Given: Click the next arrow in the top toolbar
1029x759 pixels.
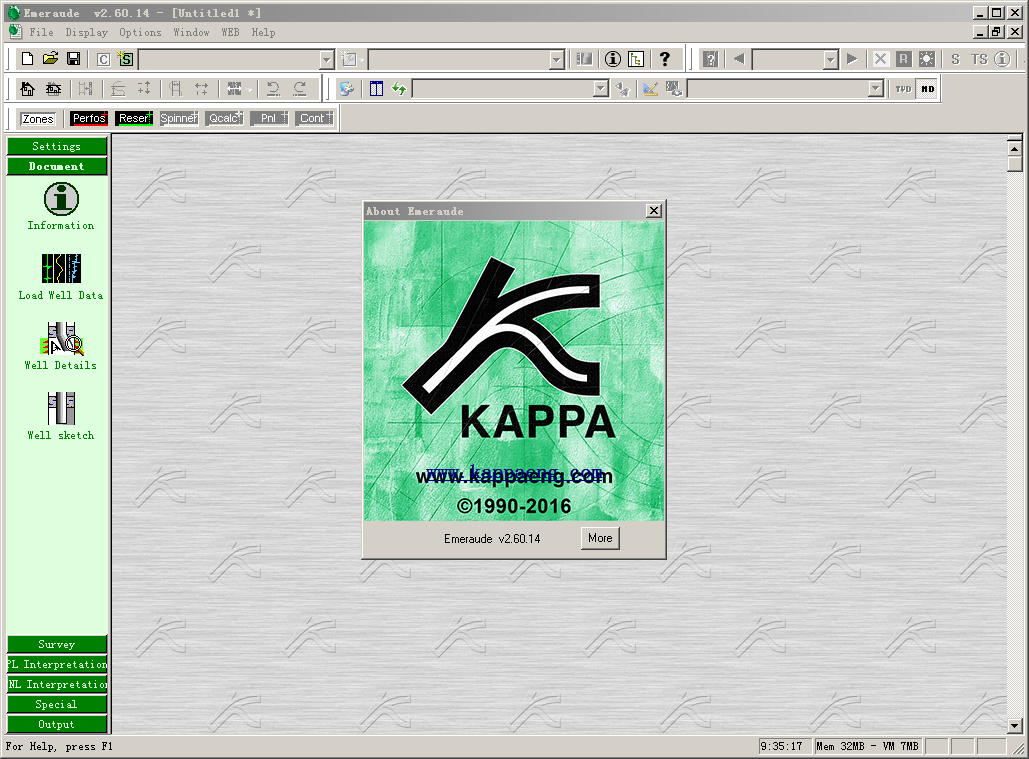Looking at the screenshot, I should 852,59.
